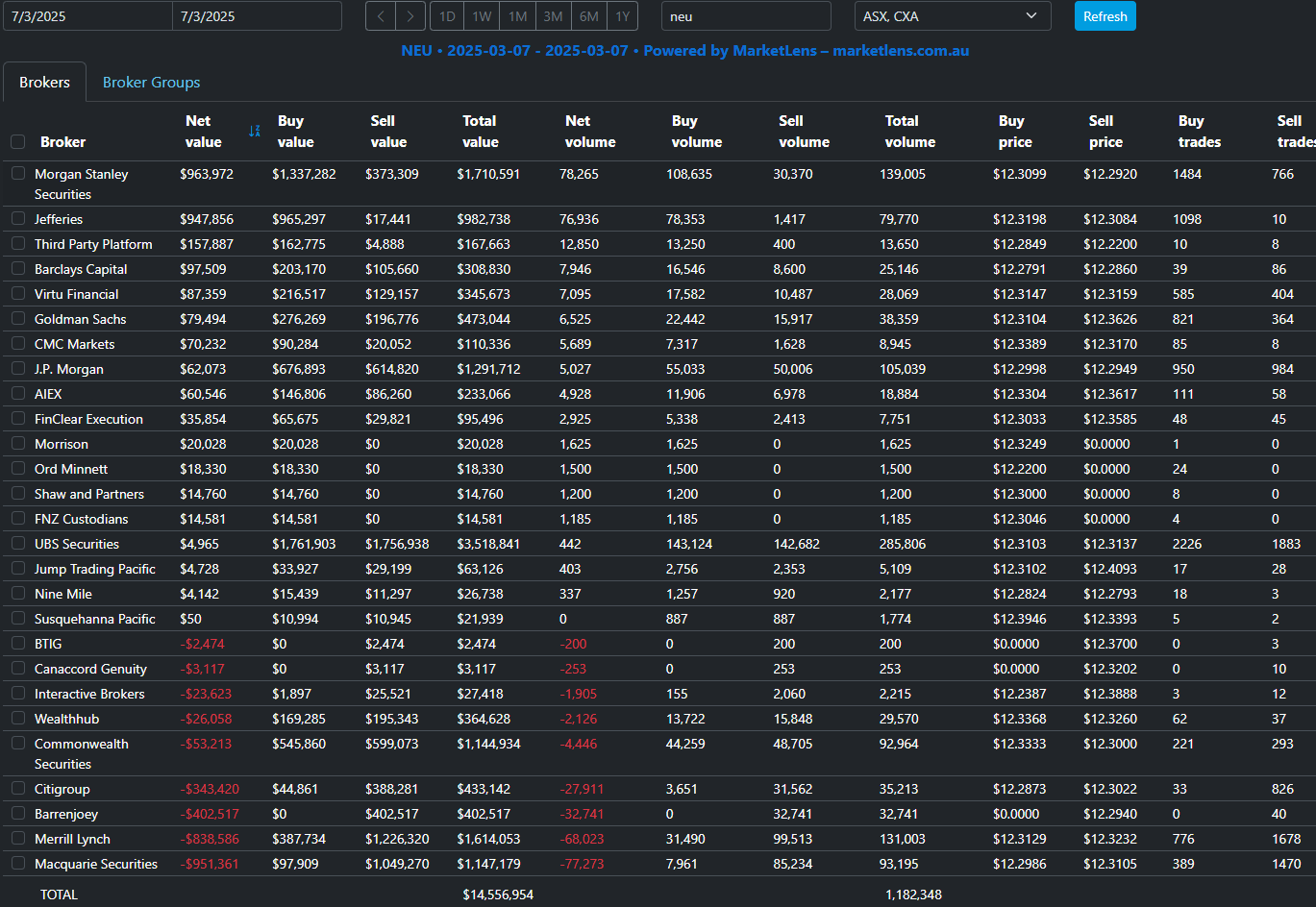The height and width of the screenshot is (907, 1316).
Task: Sort by the Net volume column header
Action: pos(590,132)
